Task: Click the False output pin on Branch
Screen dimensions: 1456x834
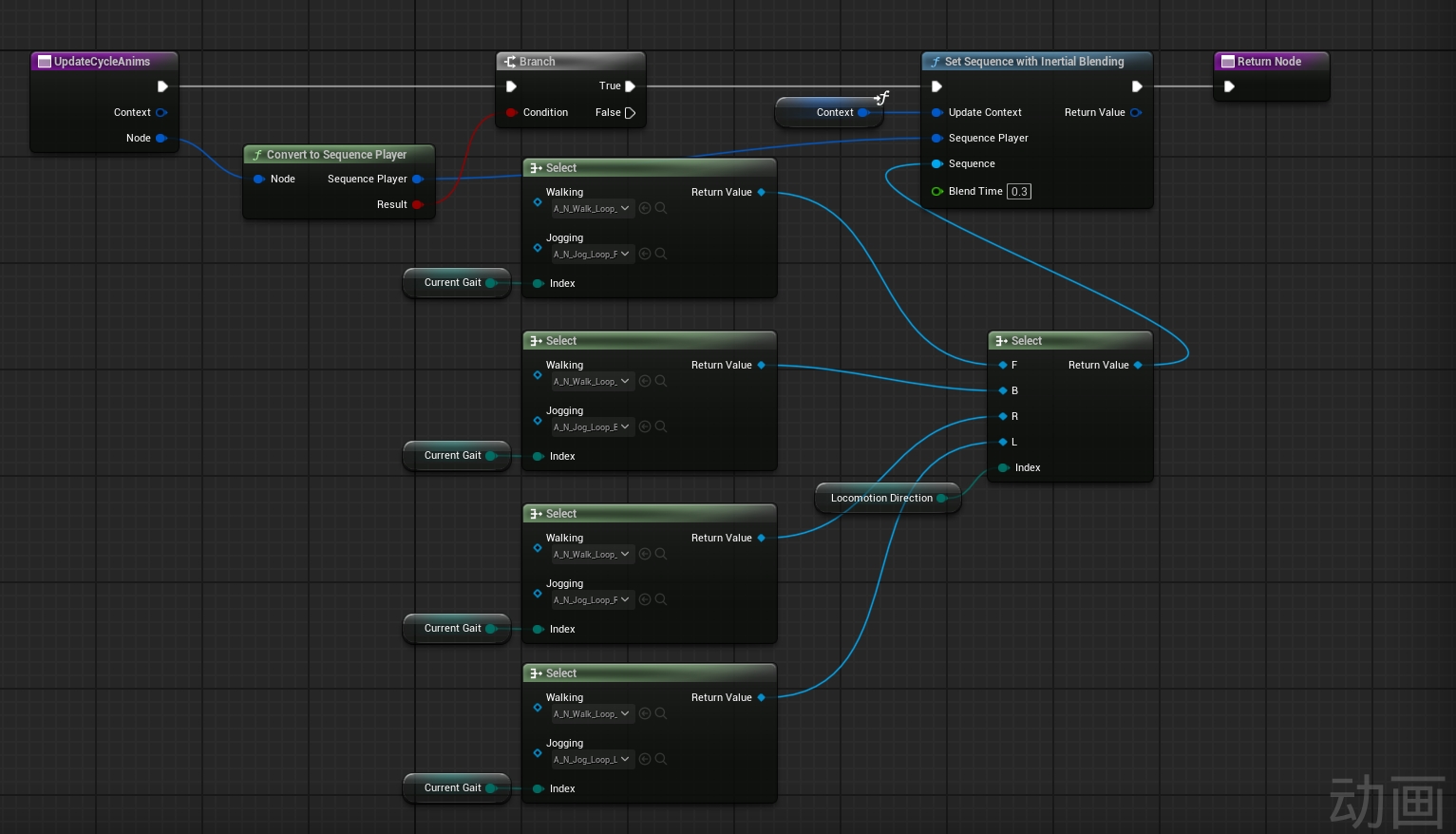Action: [630, 112]
